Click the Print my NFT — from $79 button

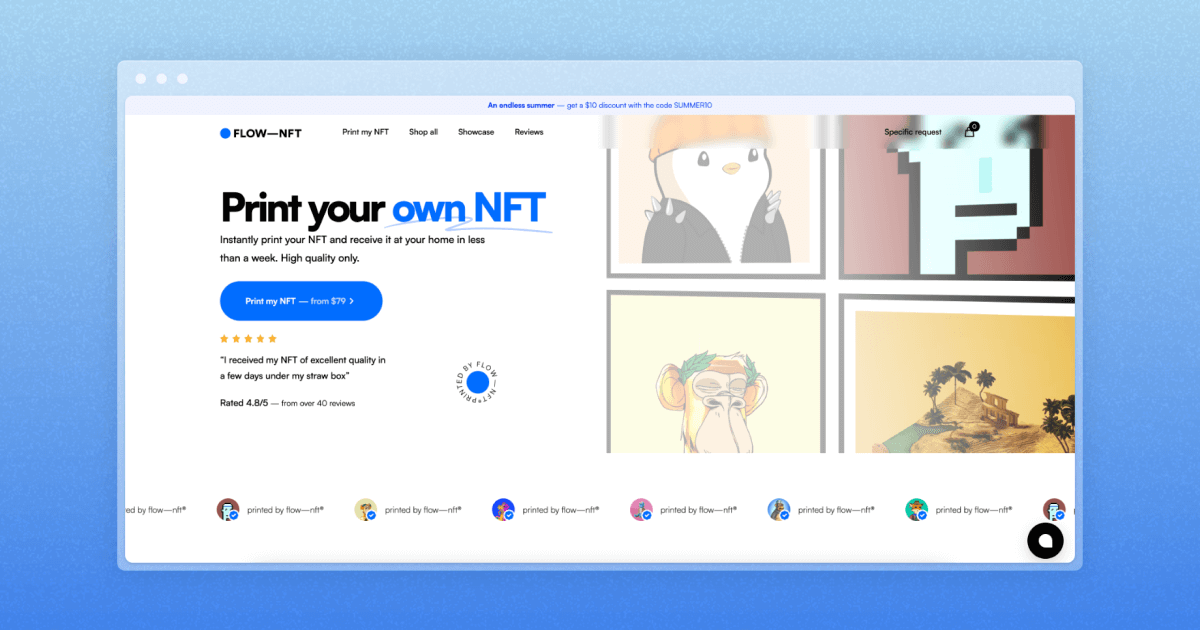click(301, 301)
